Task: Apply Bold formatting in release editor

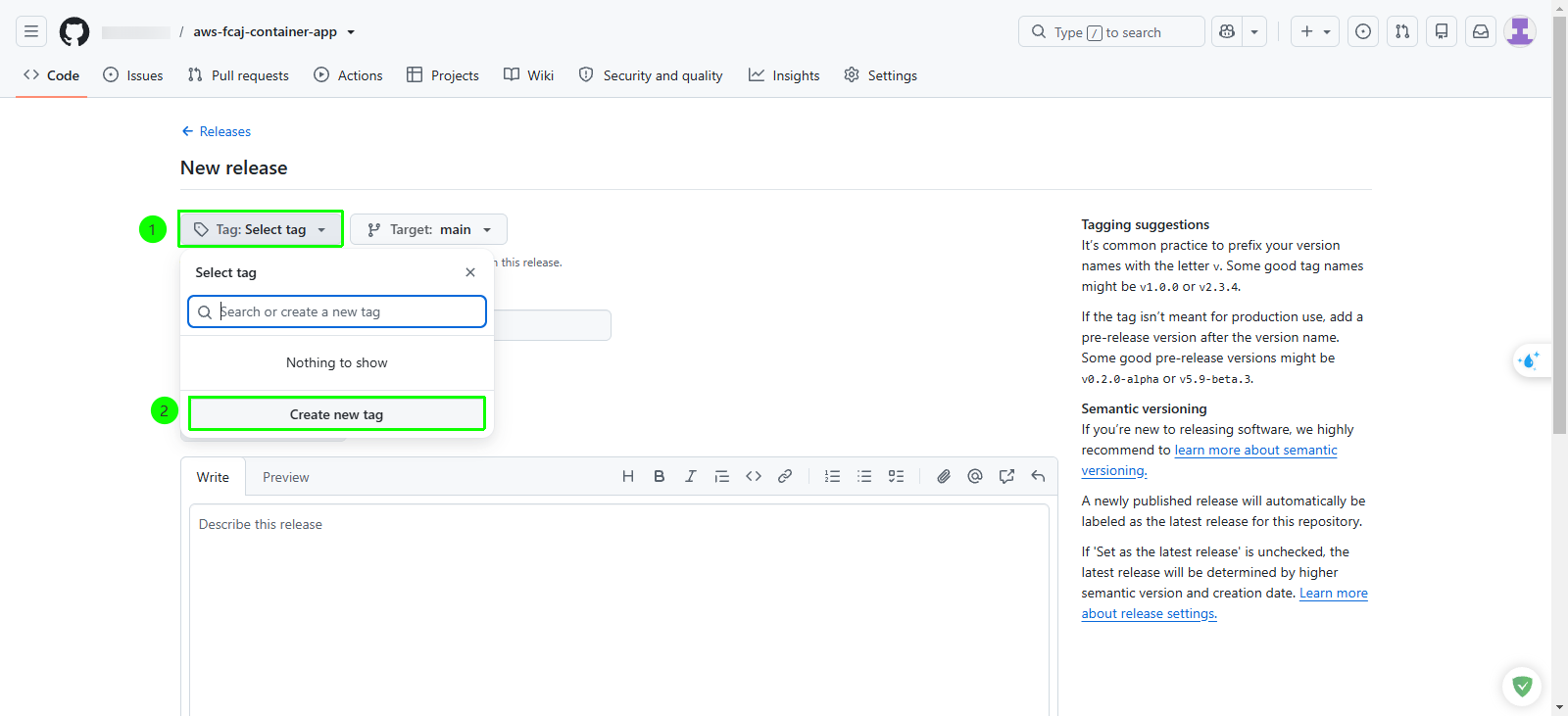Action: pyautogui.click(x=660, y=476)
